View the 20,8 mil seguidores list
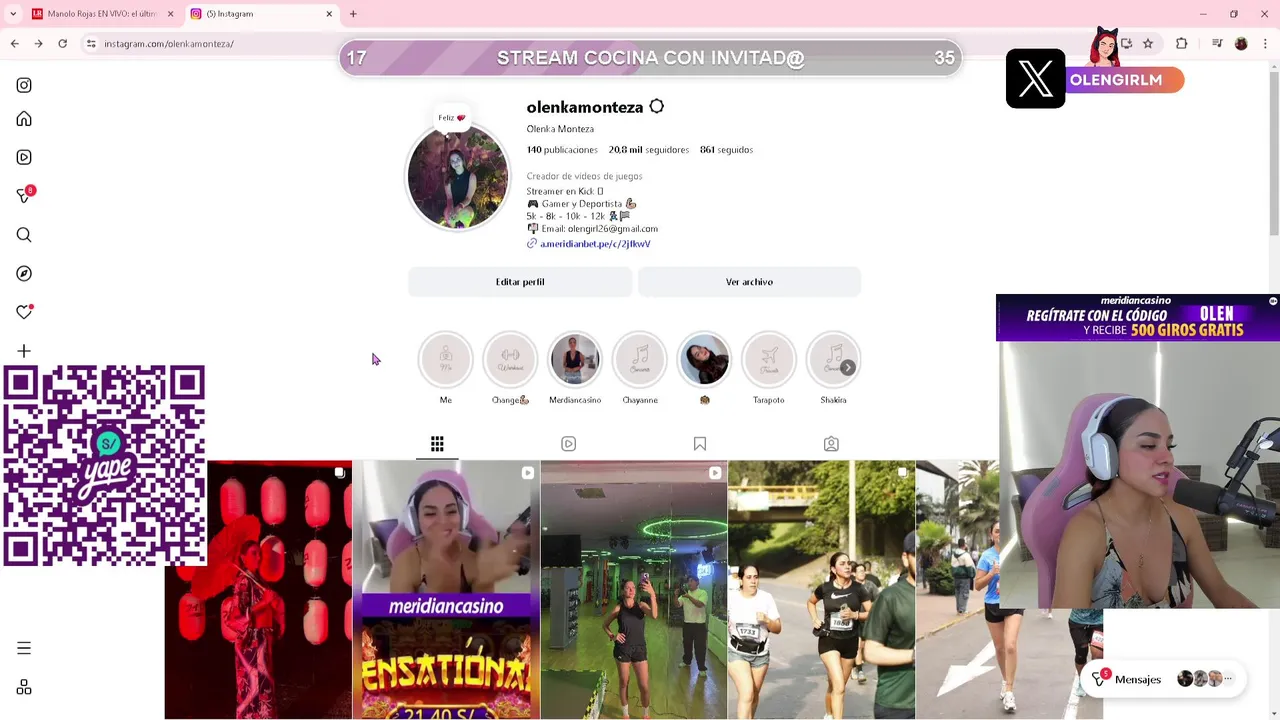 tap(648, 150)
